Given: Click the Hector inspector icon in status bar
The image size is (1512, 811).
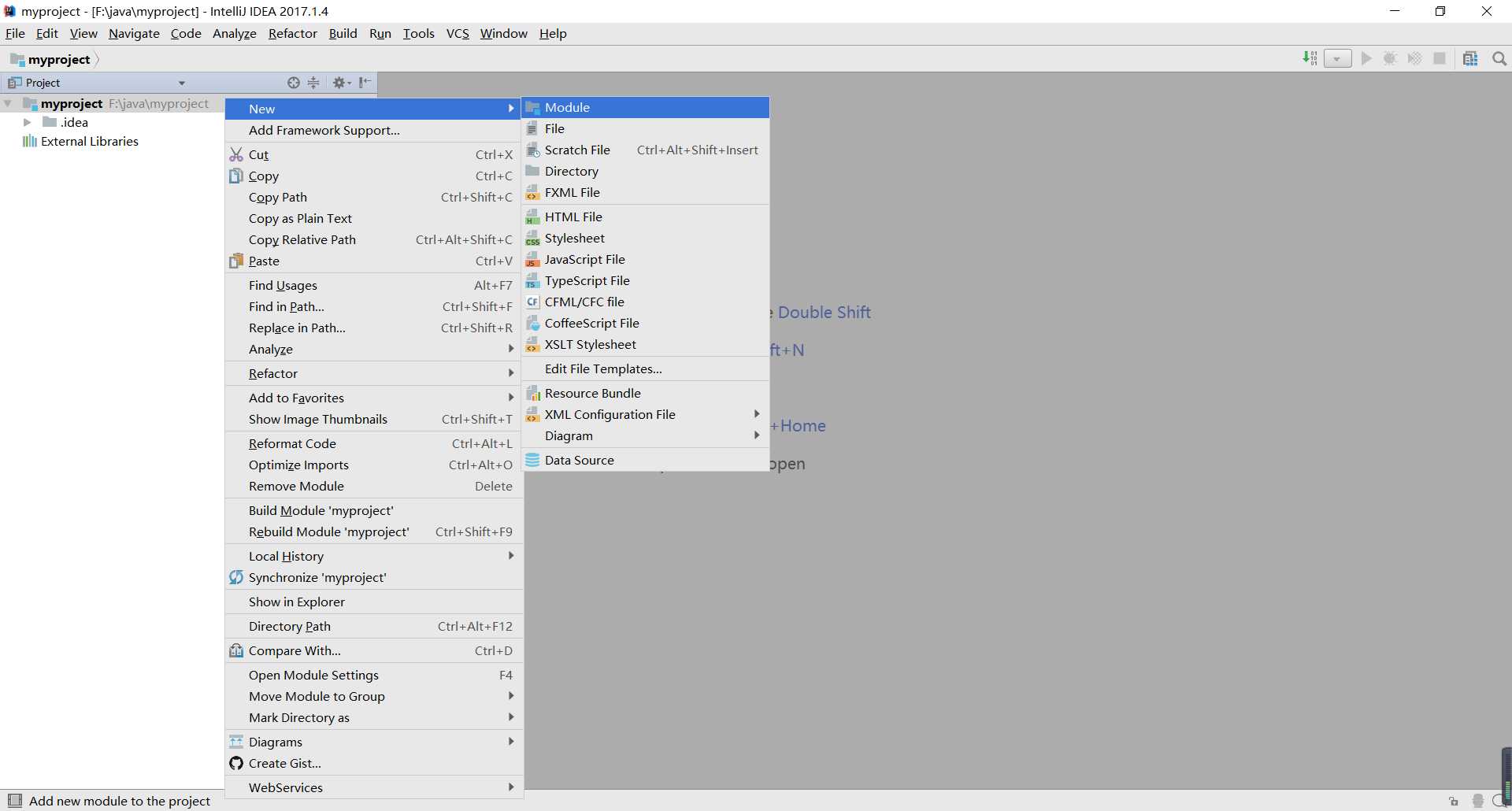Looking at the screenshot, I should (1478, 802).
